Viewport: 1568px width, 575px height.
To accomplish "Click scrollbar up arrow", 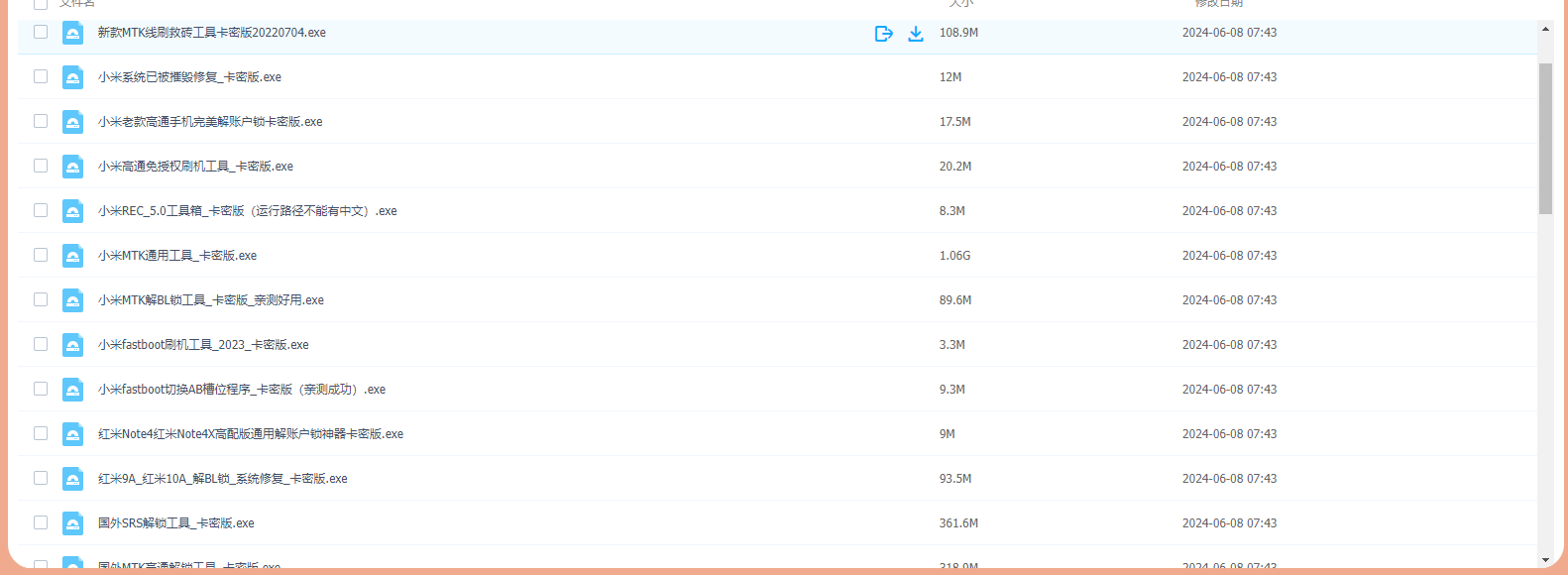I will [x=1545, y=29].
